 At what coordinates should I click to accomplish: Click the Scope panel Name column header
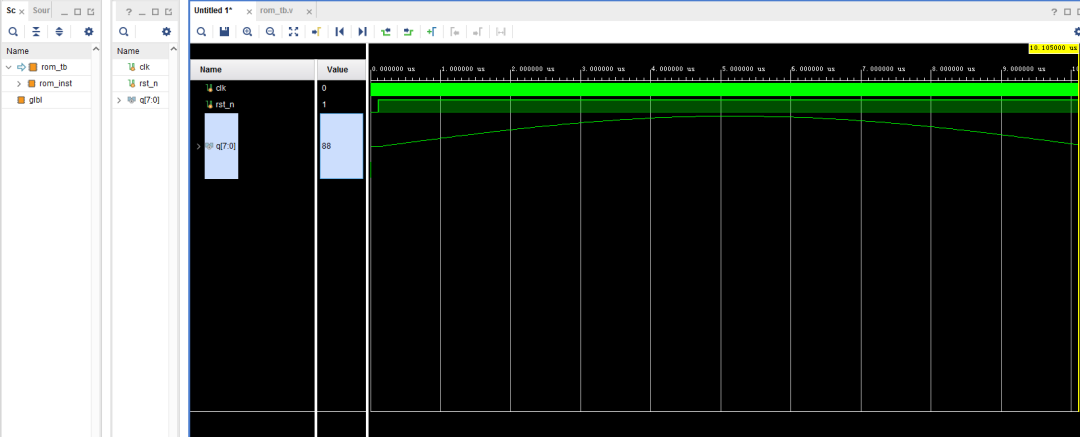(45, 51)
